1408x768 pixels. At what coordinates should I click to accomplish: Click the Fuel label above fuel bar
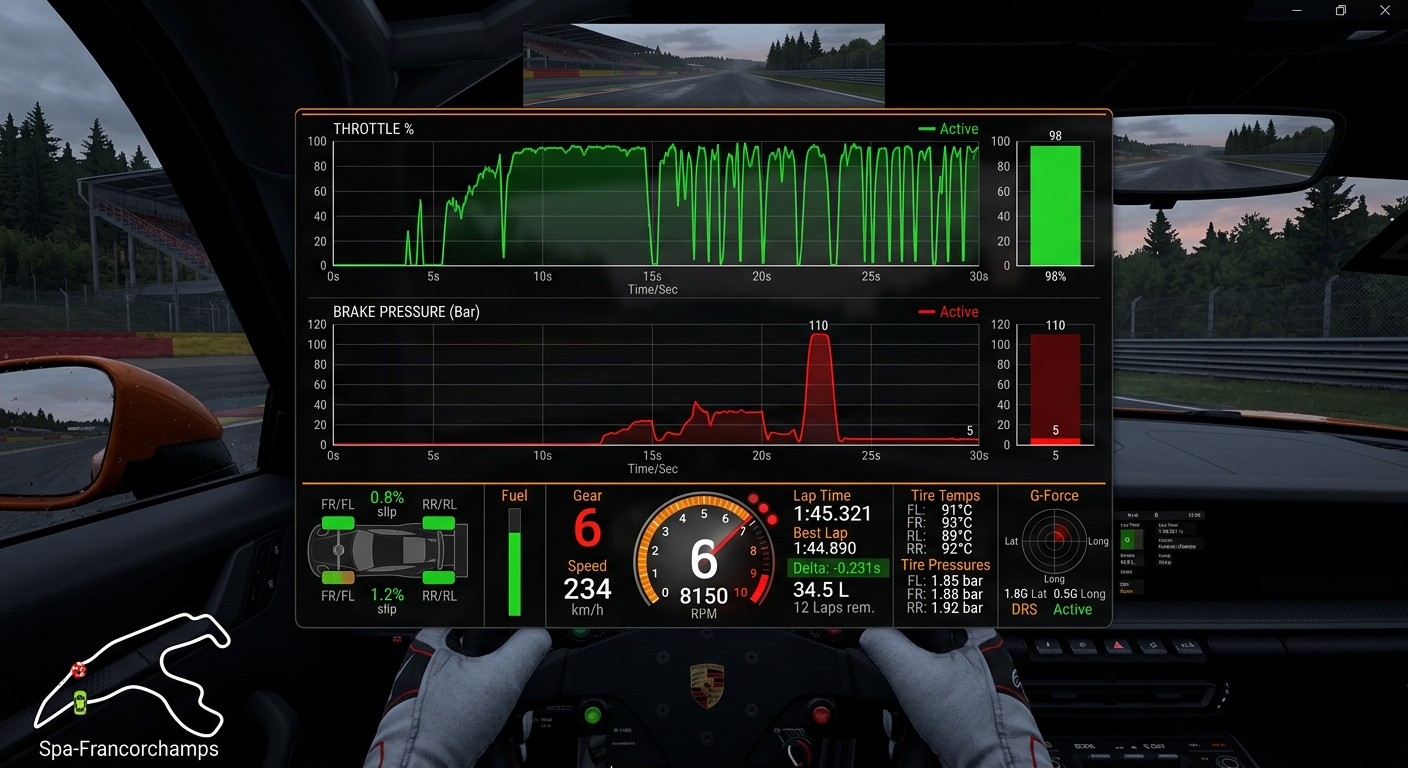coord(514,496)
